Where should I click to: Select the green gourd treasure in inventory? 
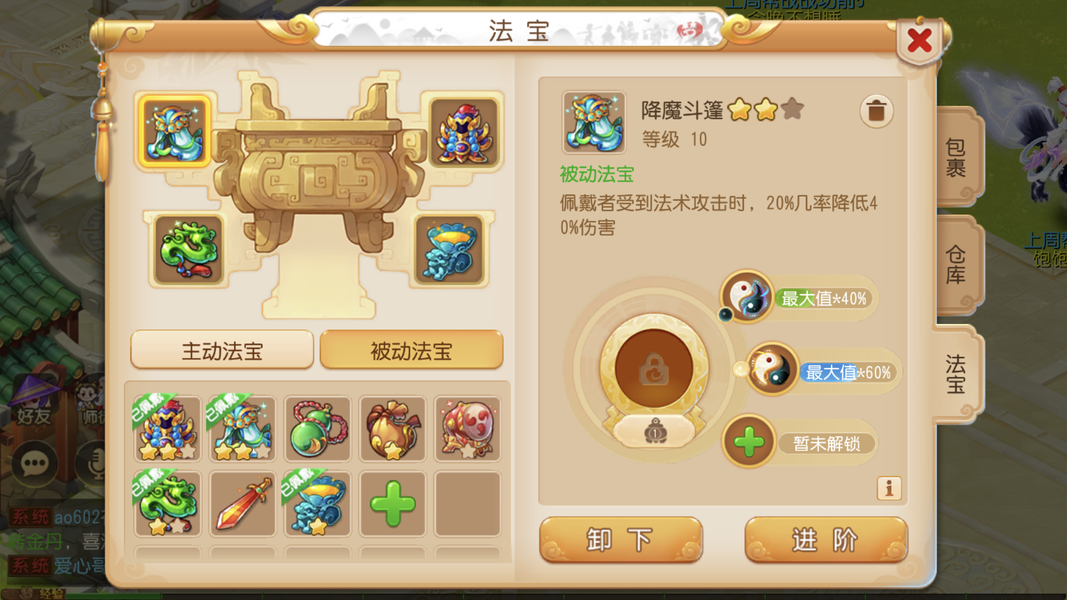(317, 429)
